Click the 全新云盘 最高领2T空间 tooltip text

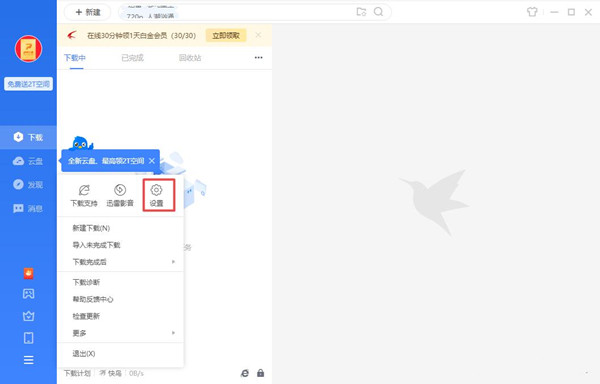tap(106, 161)
